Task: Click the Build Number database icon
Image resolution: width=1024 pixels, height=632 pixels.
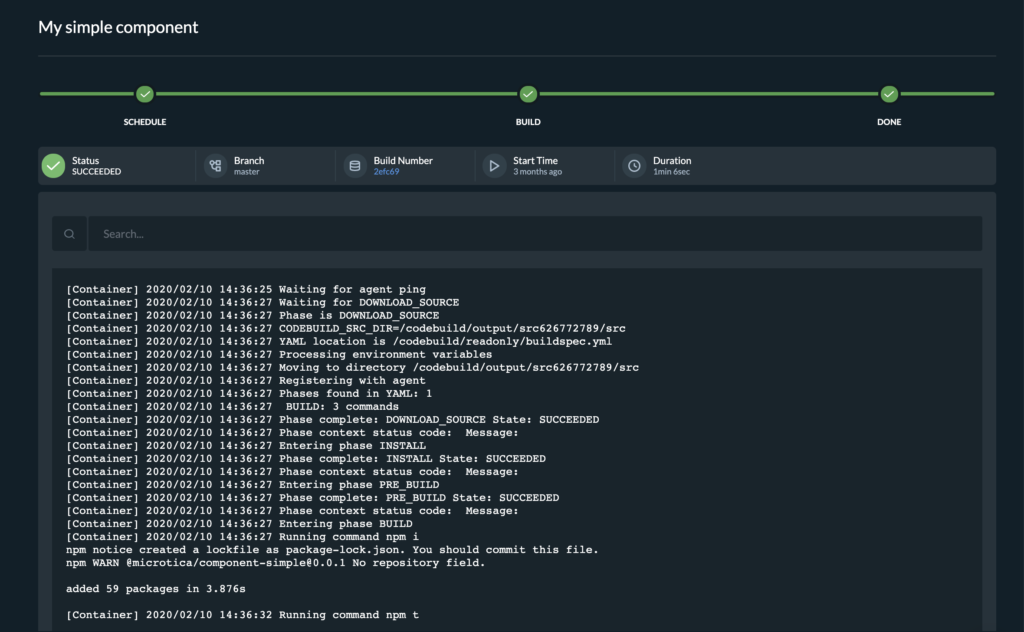Action: pyautogui.click(x=354, y=166)
